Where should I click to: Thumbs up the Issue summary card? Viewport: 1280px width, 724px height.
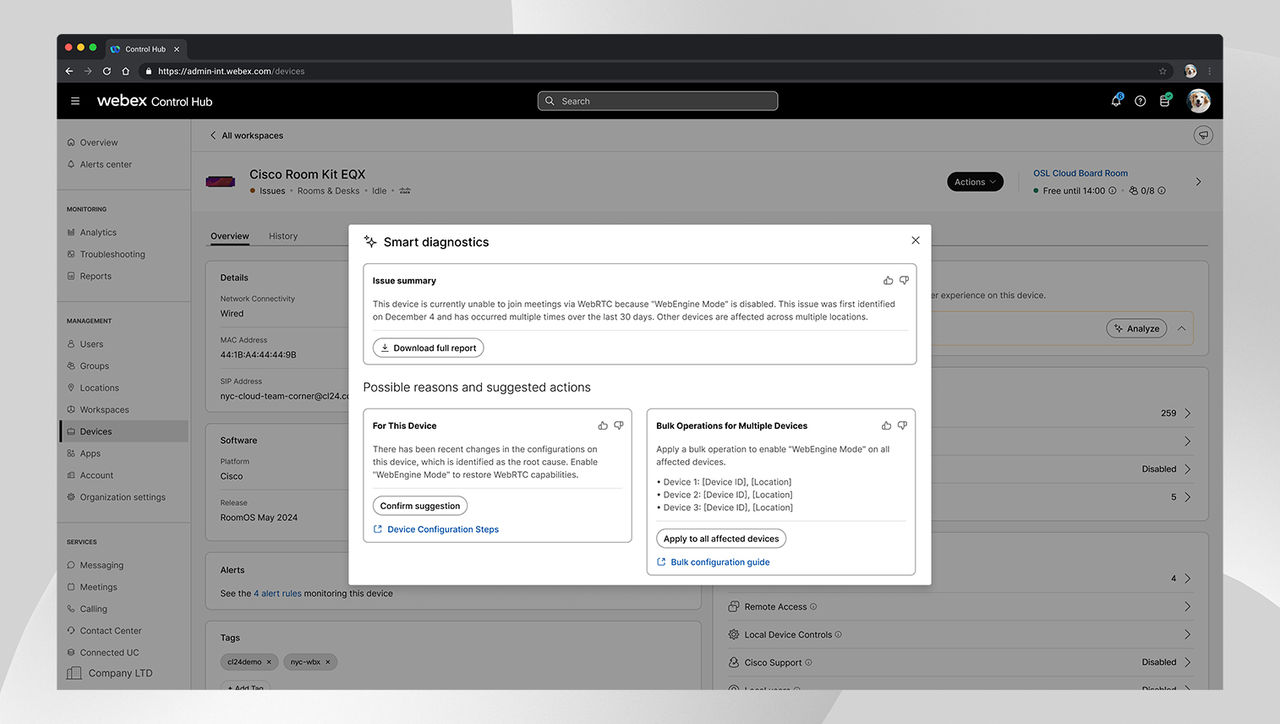(x=888, y=281)
